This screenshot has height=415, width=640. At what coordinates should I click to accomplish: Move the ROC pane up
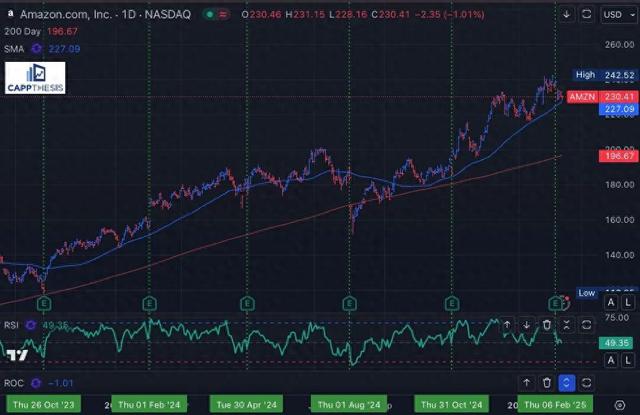[527, 382]
